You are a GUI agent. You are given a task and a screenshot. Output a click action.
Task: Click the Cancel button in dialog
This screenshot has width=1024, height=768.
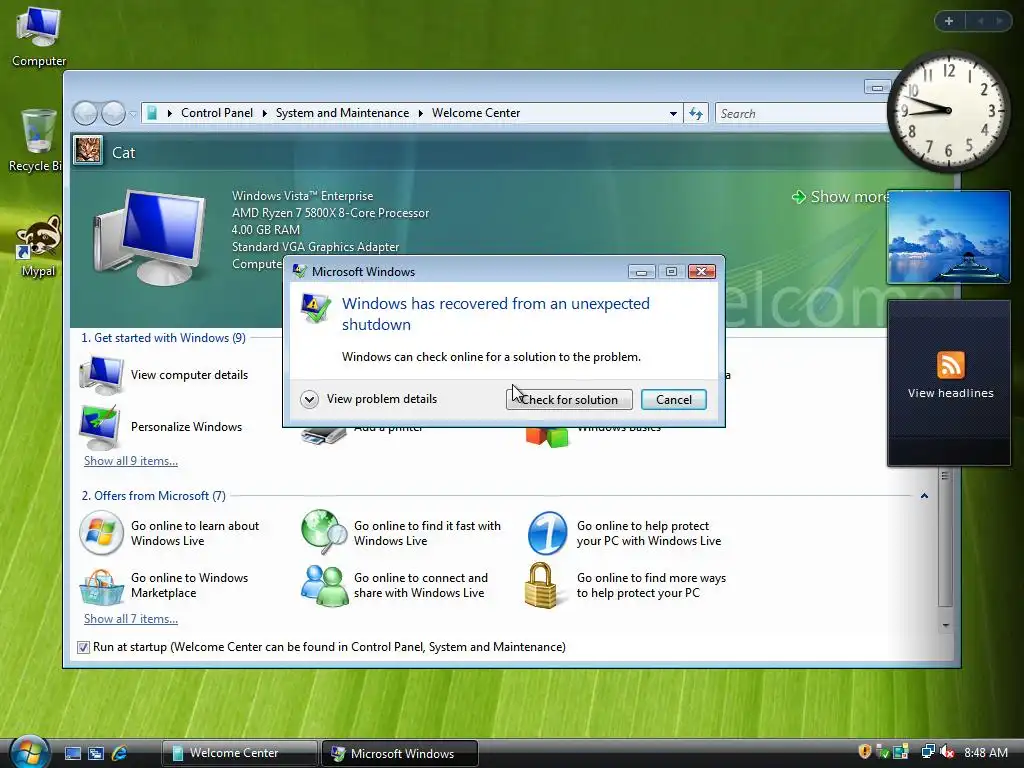click(673, 400)
